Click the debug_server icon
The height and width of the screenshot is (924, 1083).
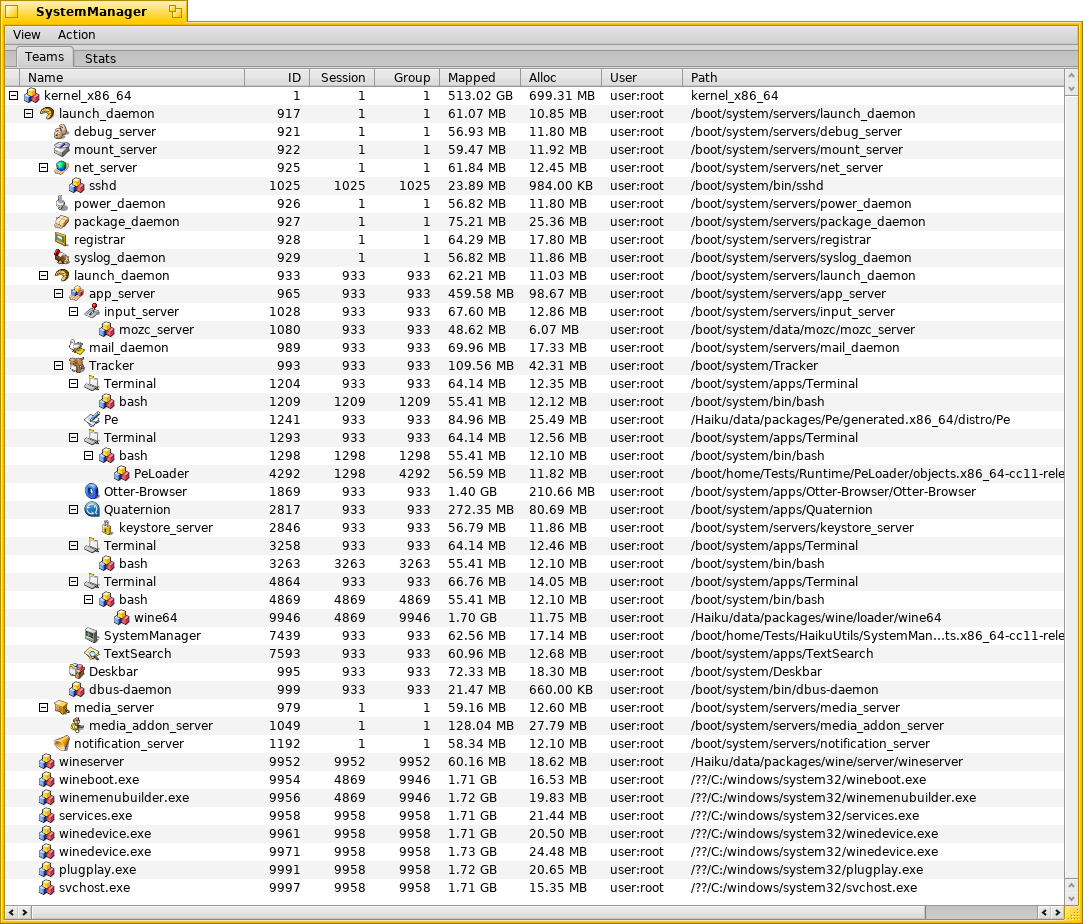click(x=61, y=132)
